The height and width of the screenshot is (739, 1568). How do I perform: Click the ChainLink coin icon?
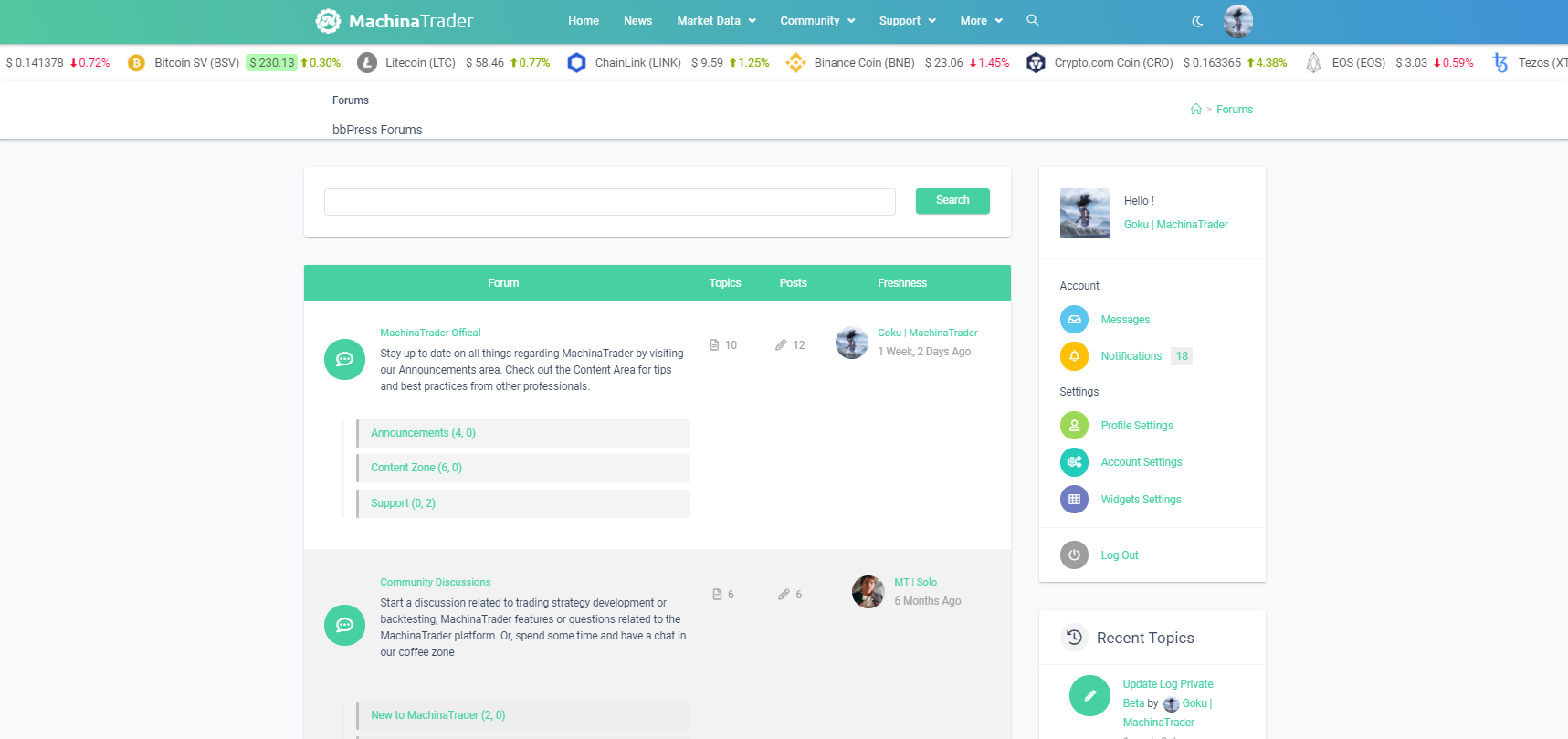(x=576, y=63)
